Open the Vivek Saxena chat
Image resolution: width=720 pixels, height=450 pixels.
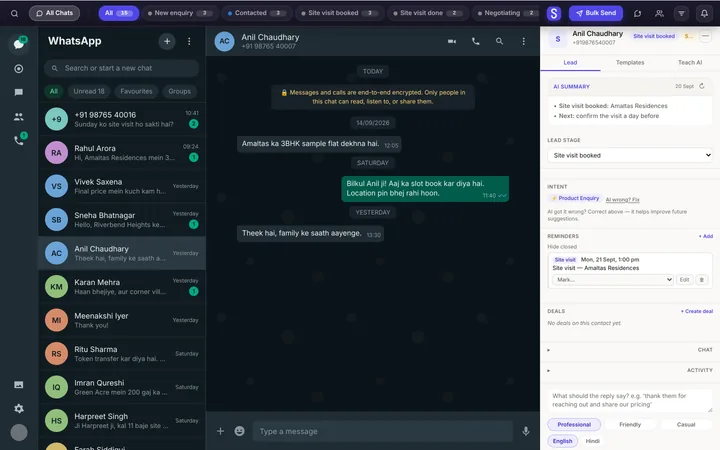122,186
